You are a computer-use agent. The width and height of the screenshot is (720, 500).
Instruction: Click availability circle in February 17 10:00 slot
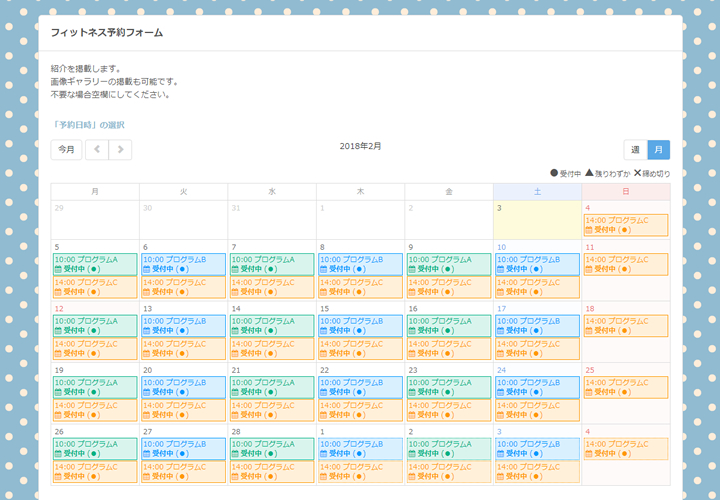tap(536, 331)
